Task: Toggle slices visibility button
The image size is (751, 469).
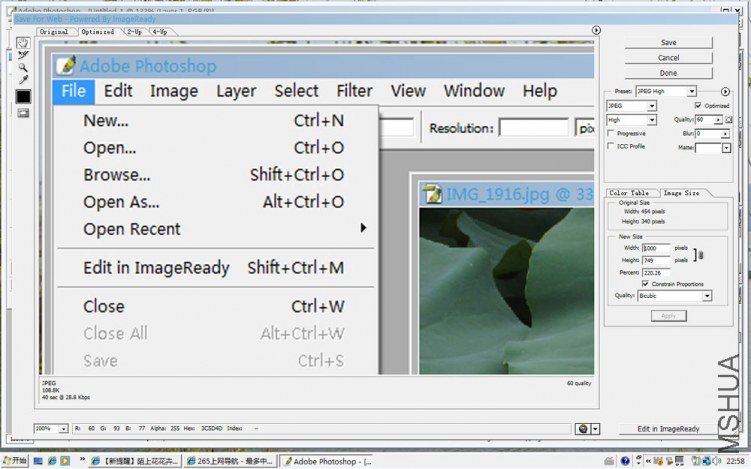Action: (x=23, y=113)
